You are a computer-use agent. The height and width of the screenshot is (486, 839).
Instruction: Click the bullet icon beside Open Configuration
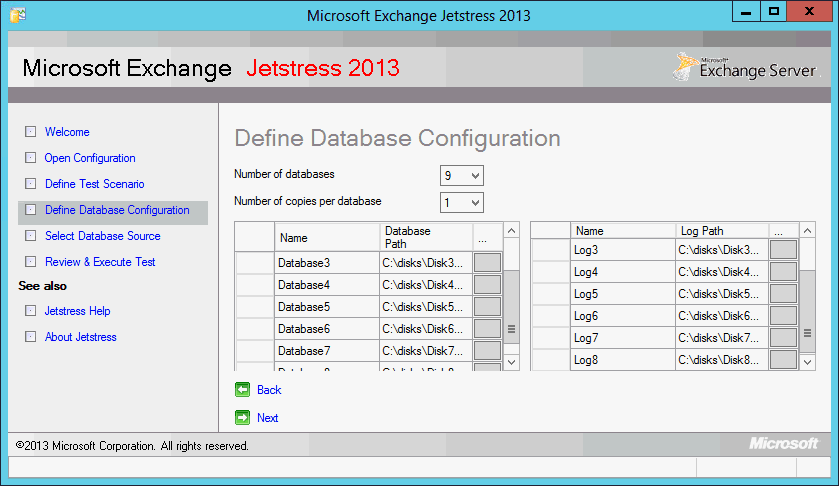click(x=30, y=158)
